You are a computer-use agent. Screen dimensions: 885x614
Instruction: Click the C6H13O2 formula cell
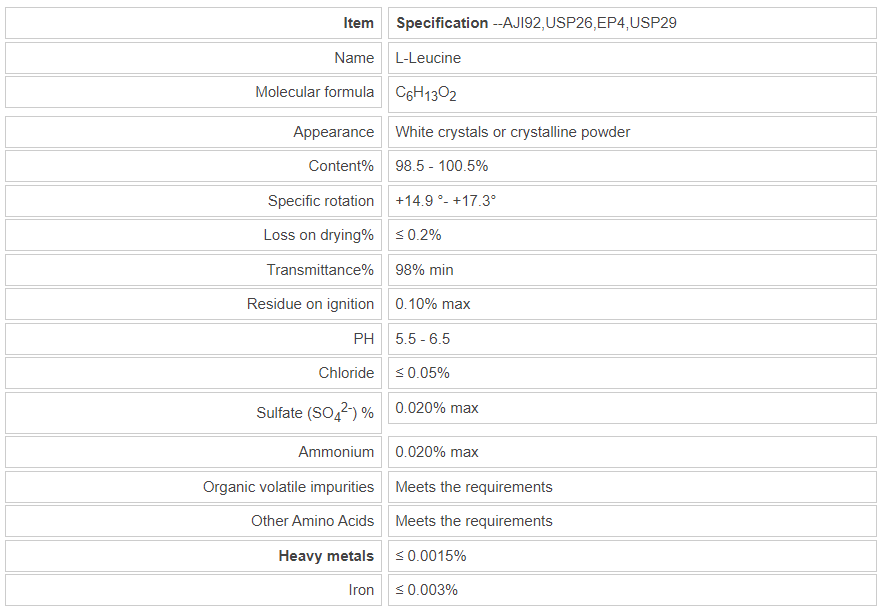[426, 93]
